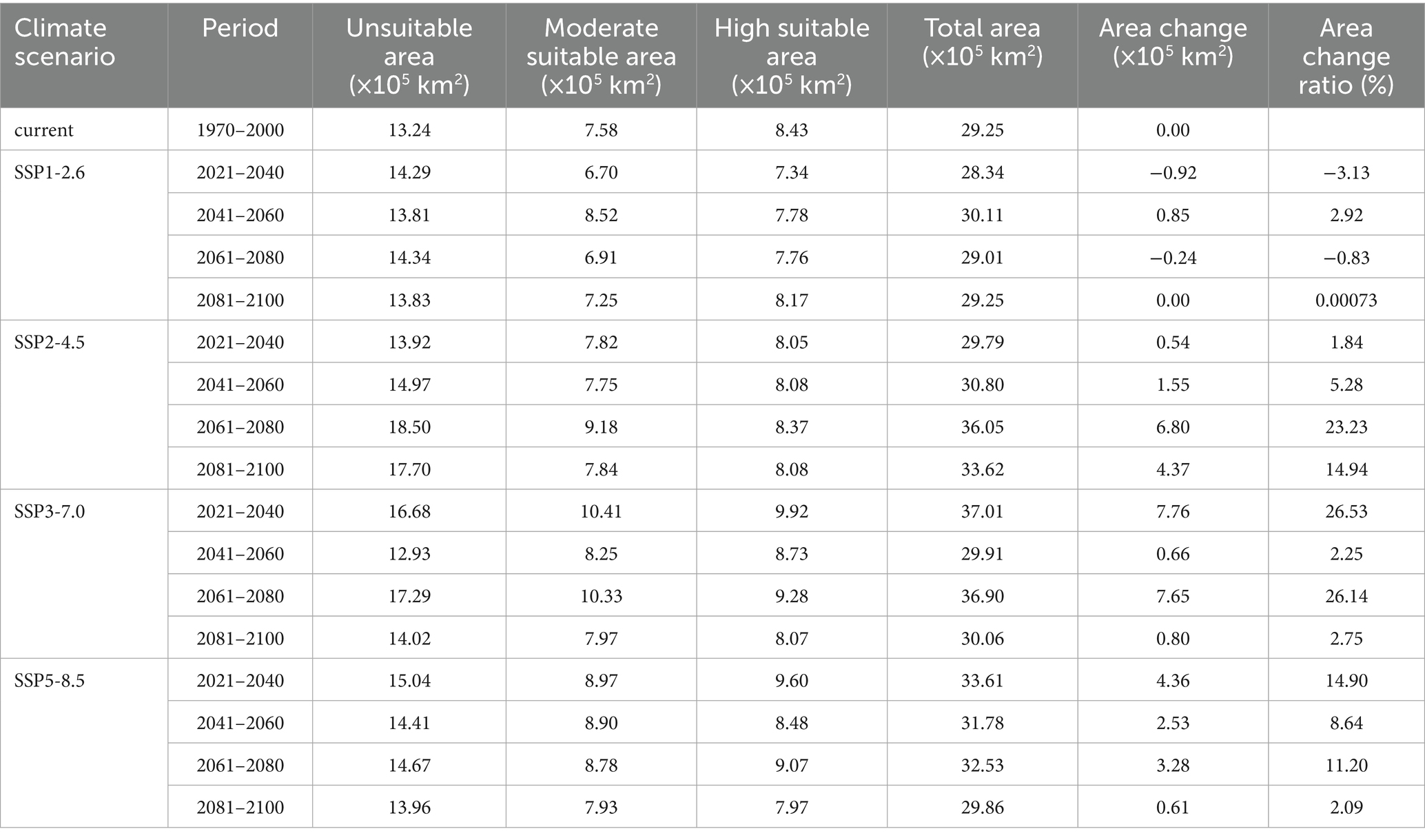The width and height of the screenshot is (1425, 840).
Task: Click the 1970–2000 period cell
Action: point(240,130)
